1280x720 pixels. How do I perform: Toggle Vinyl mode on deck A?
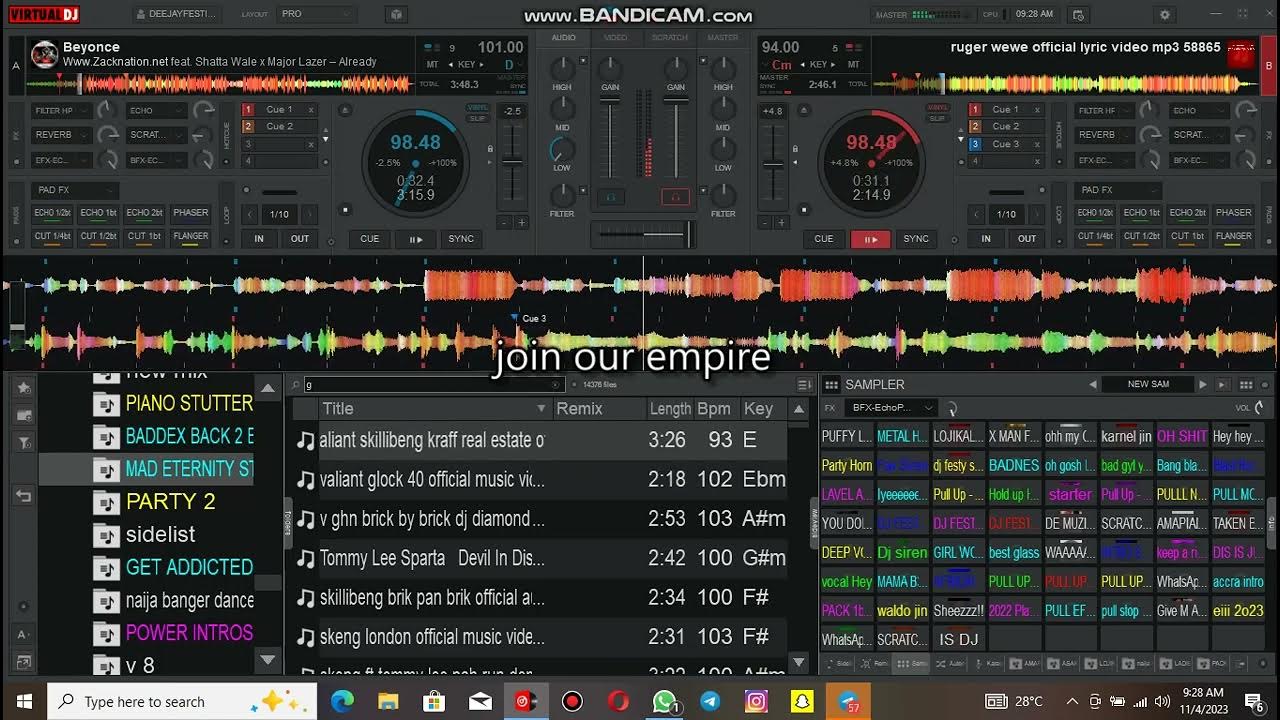click(477, 107)
